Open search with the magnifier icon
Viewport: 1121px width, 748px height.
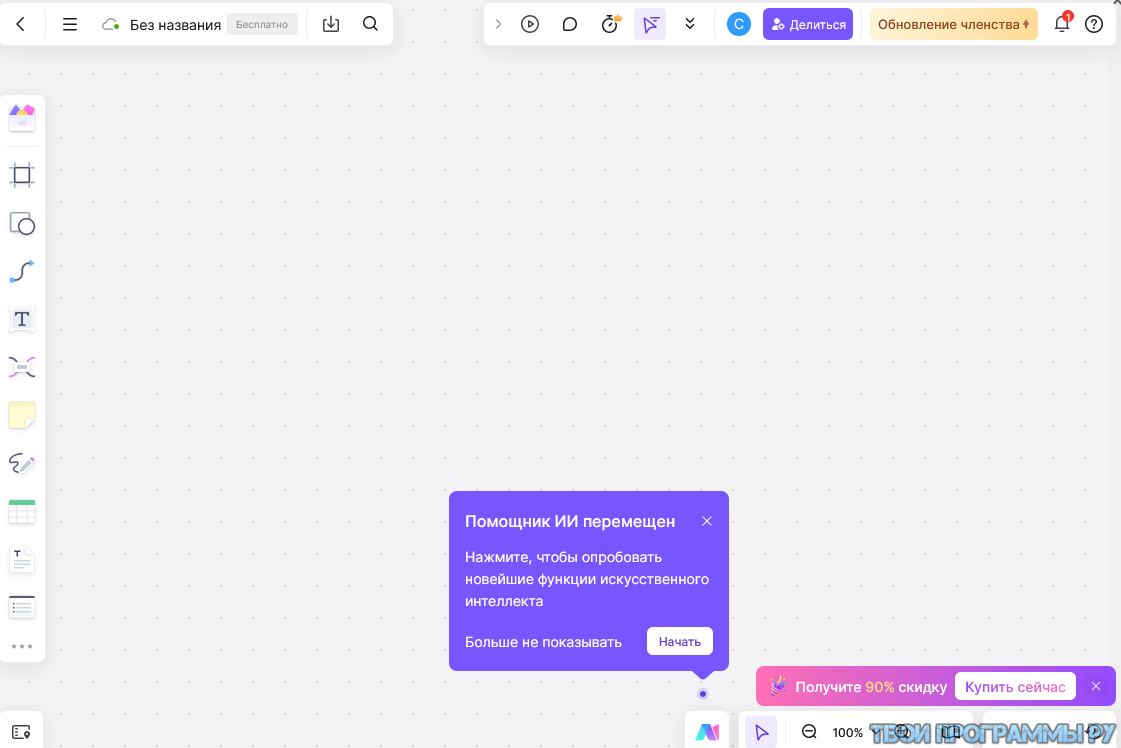(370, 24)
